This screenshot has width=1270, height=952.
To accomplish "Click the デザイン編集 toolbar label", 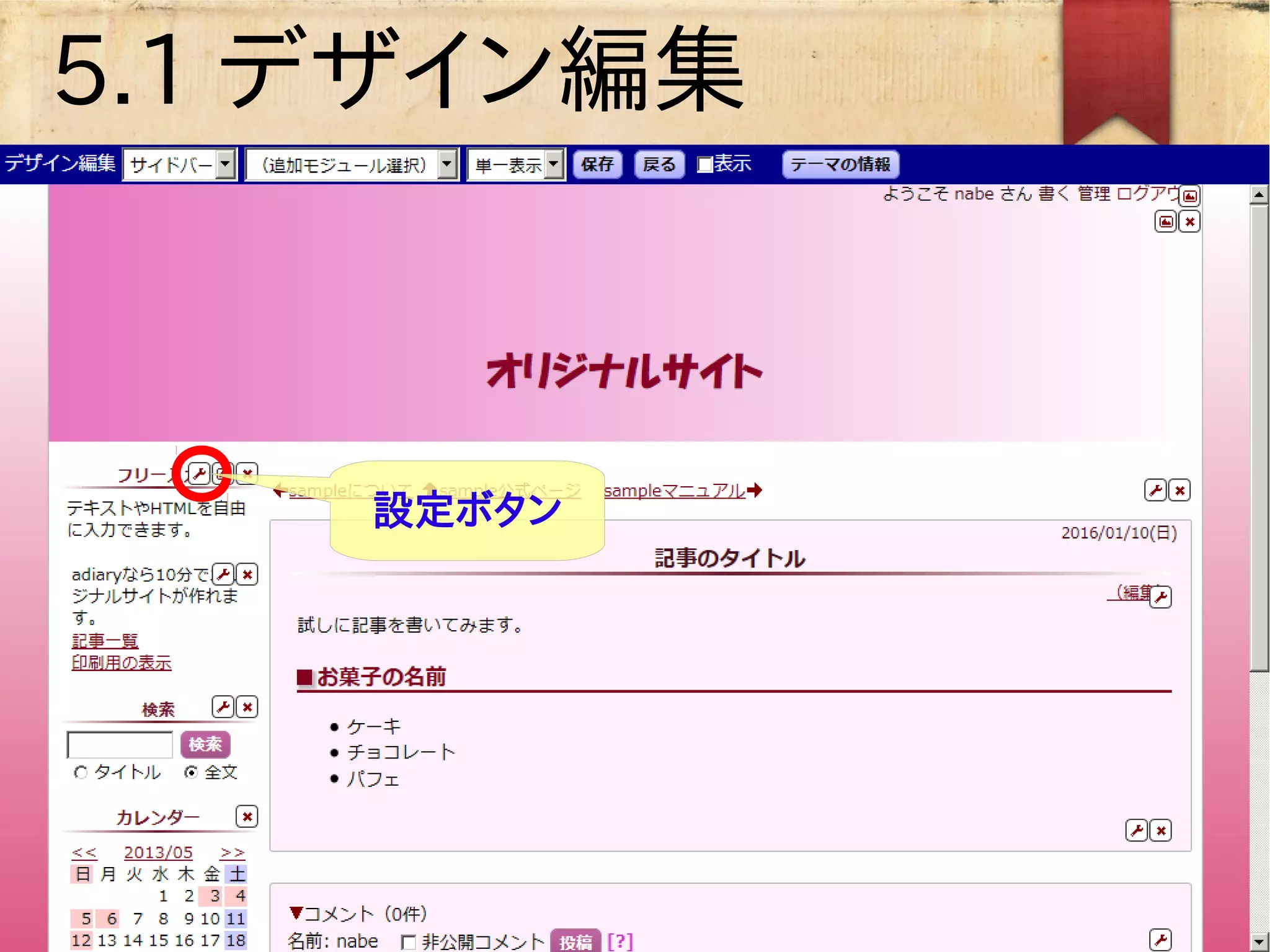I will tap(60, 164).
